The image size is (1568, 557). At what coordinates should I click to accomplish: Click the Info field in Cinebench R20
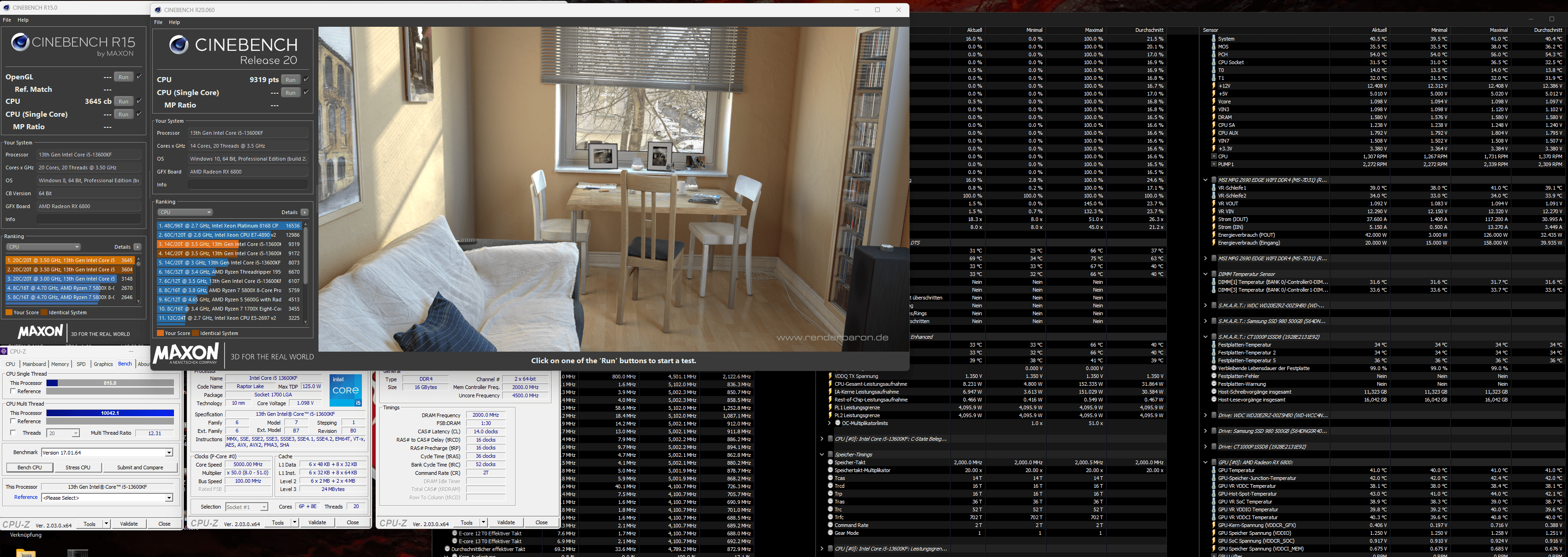[248, 185]
